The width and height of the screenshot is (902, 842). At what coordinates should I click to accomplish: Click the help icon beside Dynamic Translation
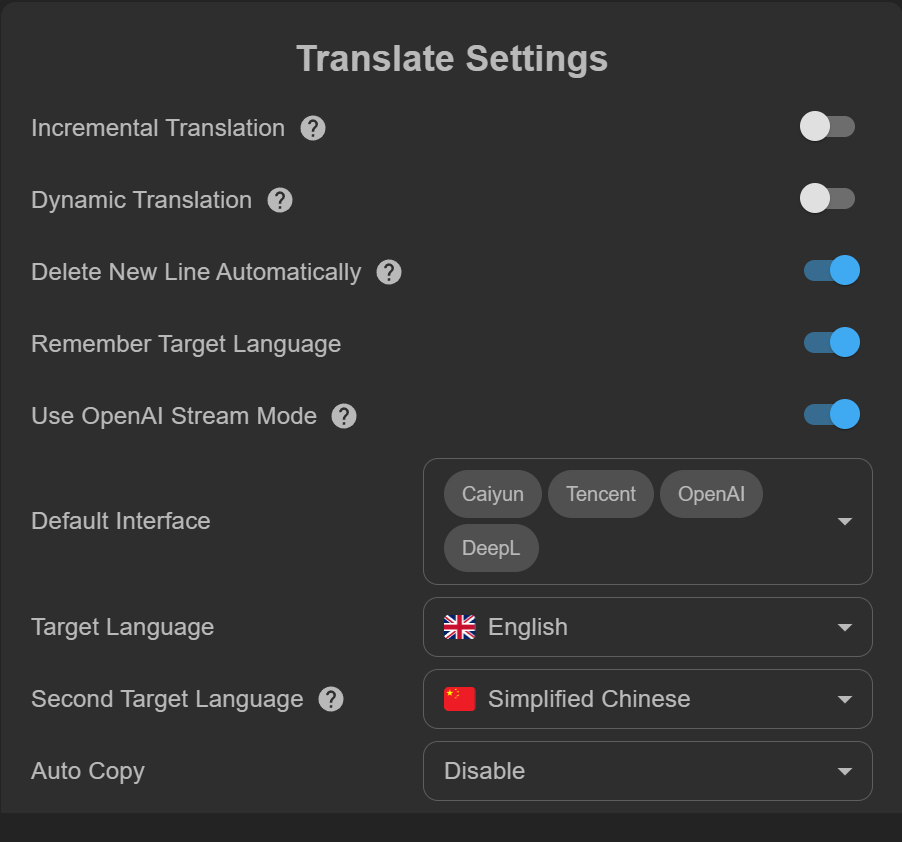pos(280,200)
